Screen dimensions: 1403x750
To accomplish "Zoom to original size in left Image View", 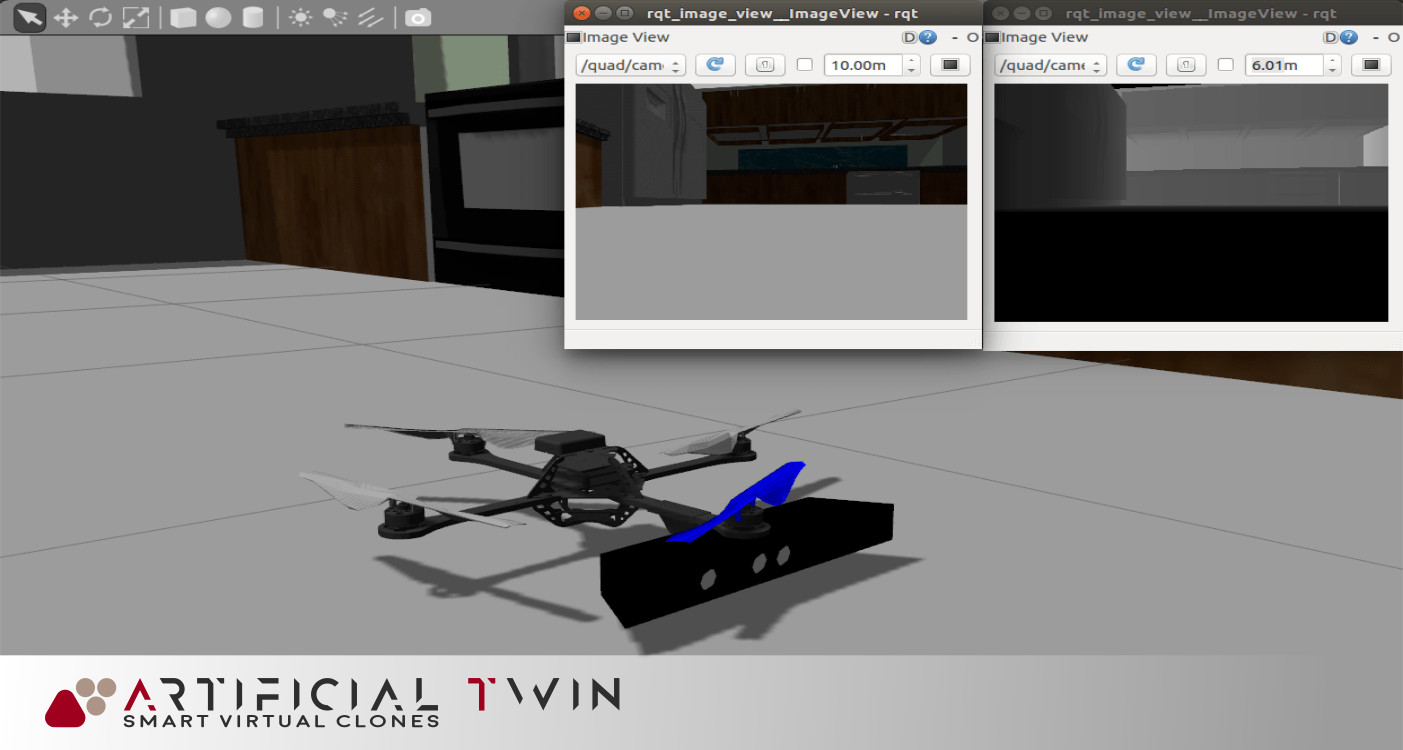I will [x=765, y=65].
